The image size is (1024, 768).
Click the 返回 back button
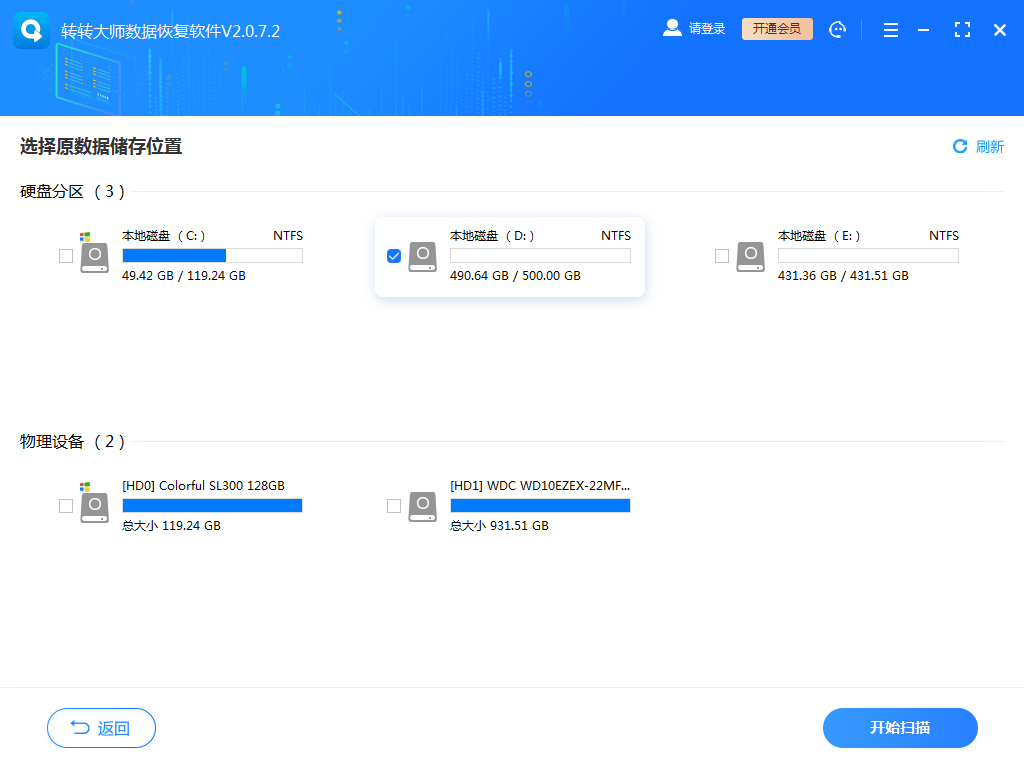pyautogui.click(x=101, y=728)
